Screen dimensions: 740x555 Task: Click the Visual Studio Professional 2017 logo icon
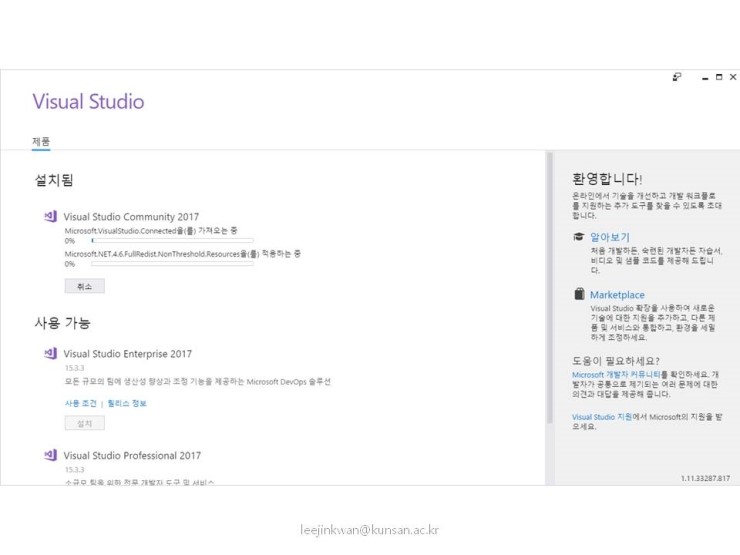pos(50,455)
